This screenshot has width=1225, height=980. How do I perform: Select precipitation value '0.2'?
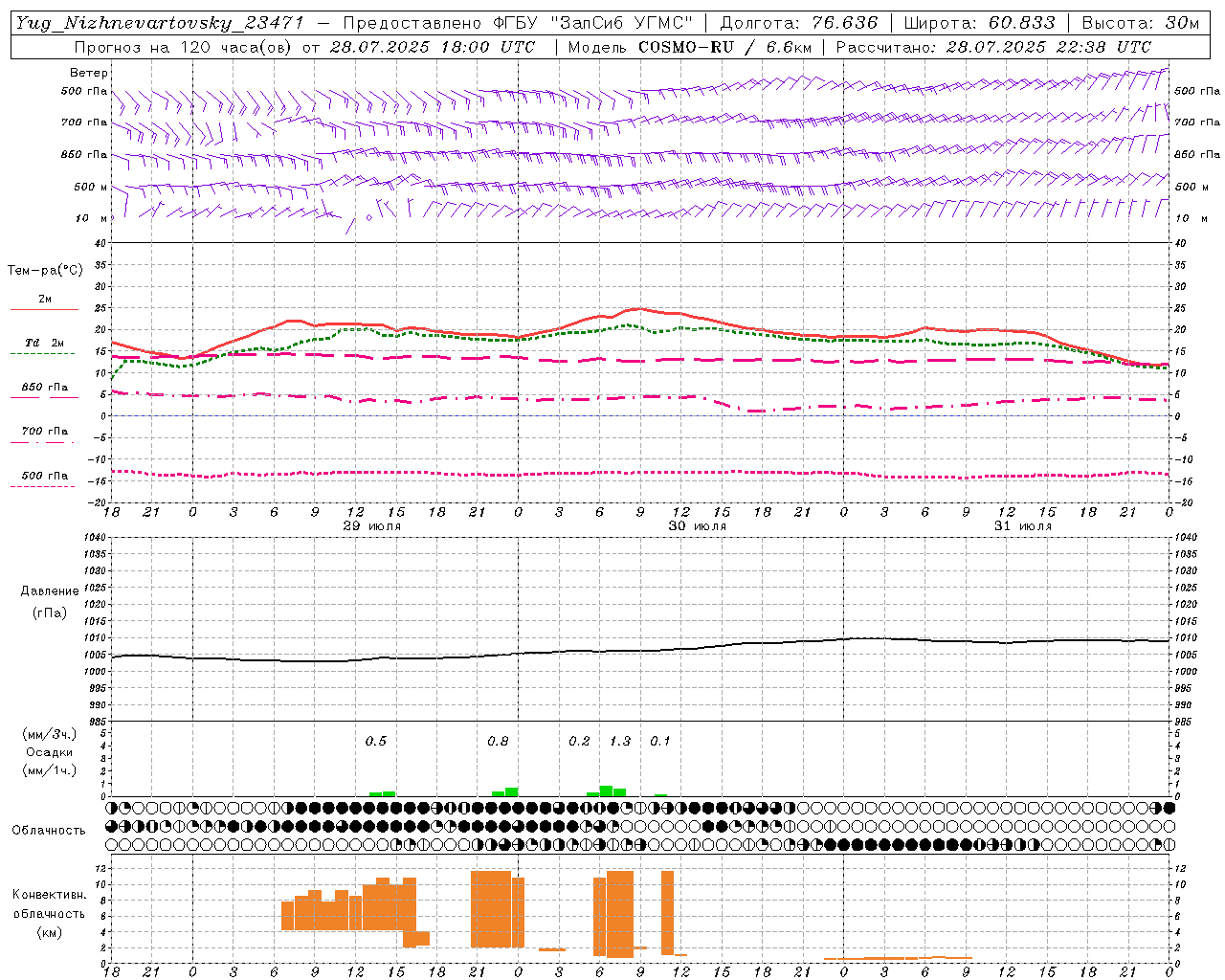click(579, 741)
